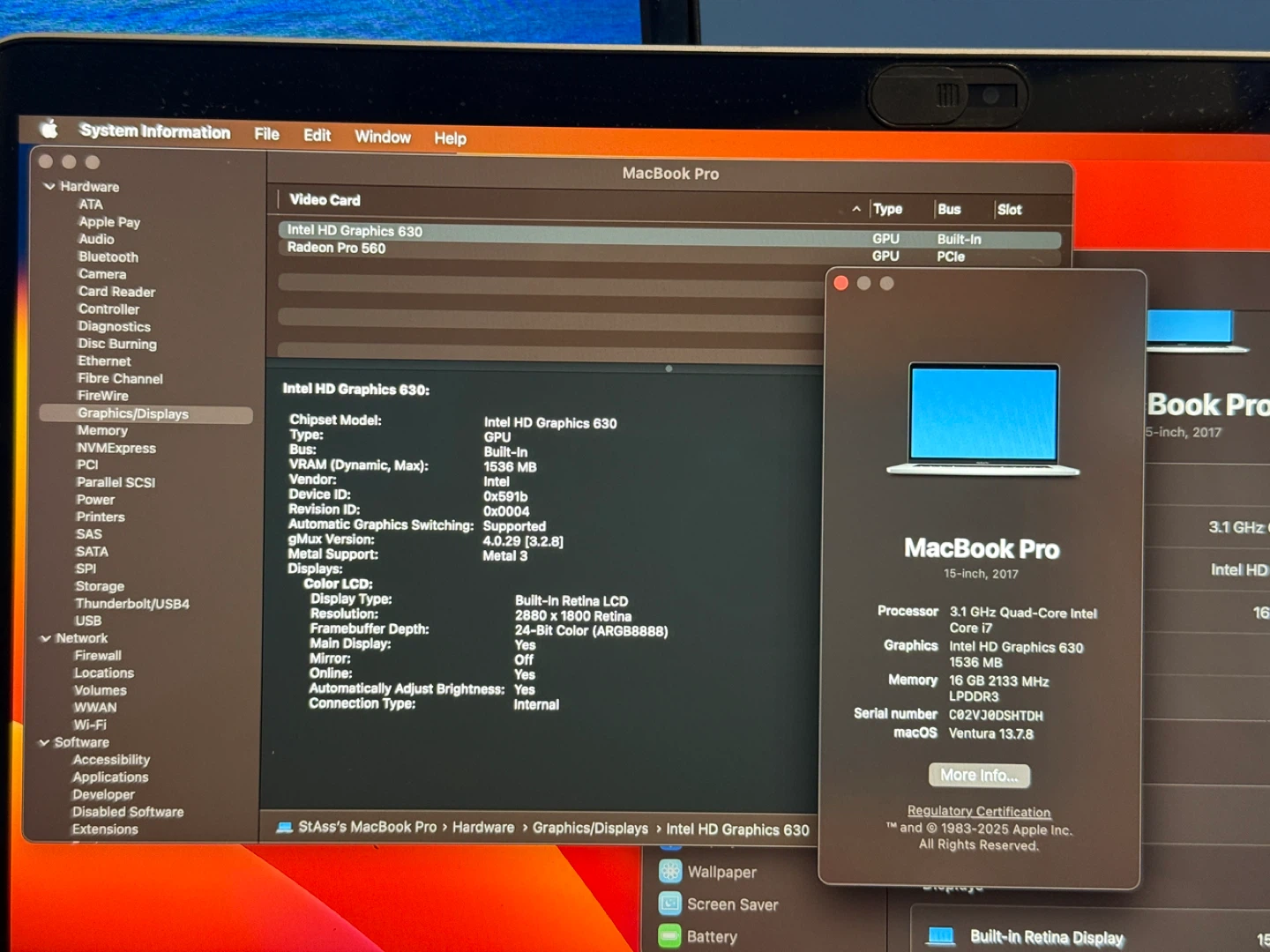Select Storage in the sidebar
The image size is (1270, 952).
[100, 586]
